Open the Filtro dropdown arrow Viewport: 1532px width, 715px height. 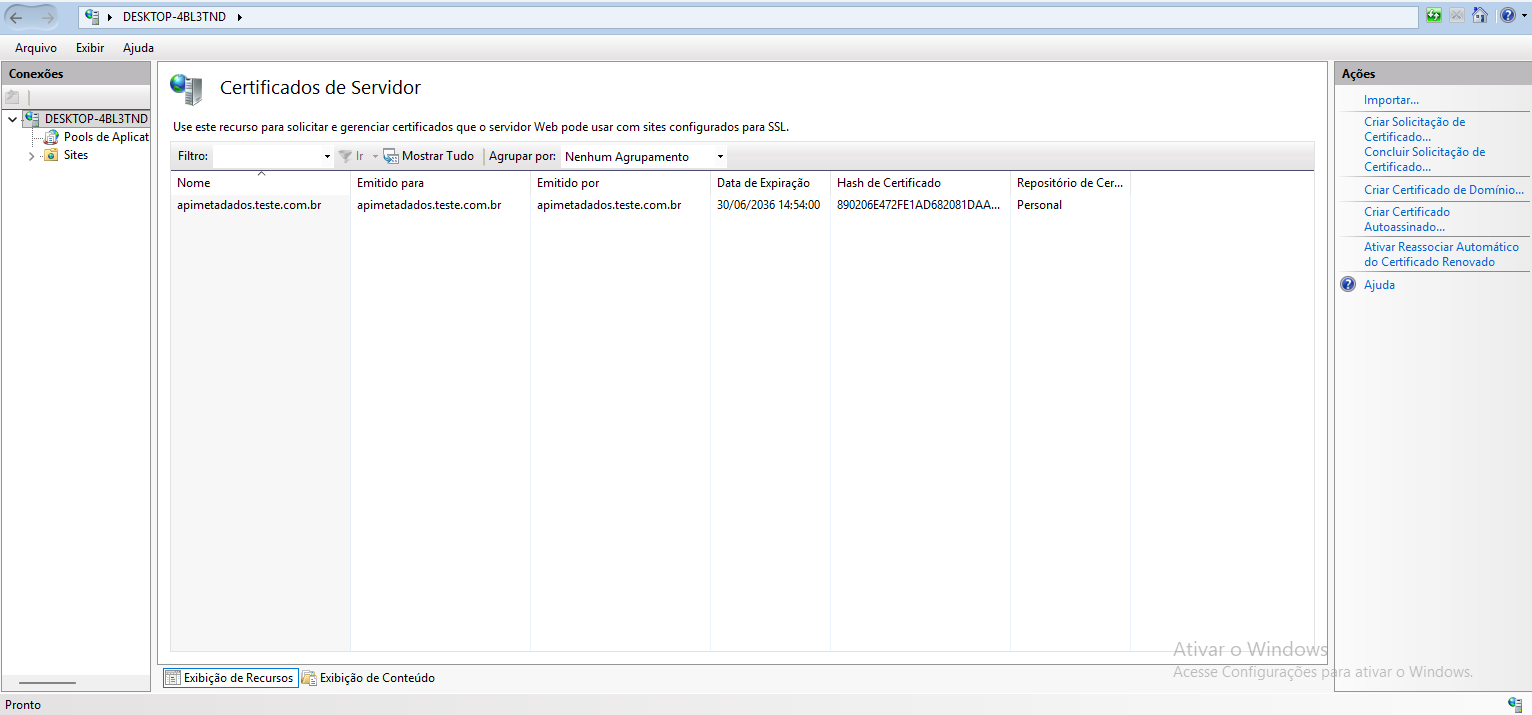coord(327,157)
